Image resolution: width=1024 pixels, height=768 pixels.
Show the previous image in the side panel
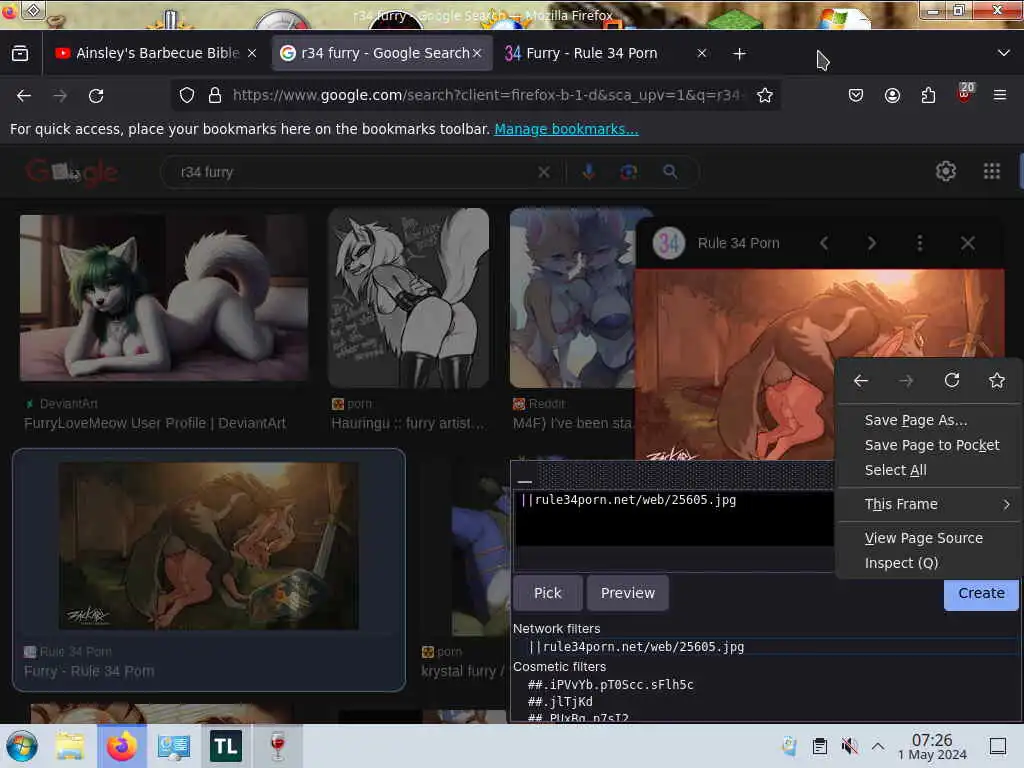824,244
